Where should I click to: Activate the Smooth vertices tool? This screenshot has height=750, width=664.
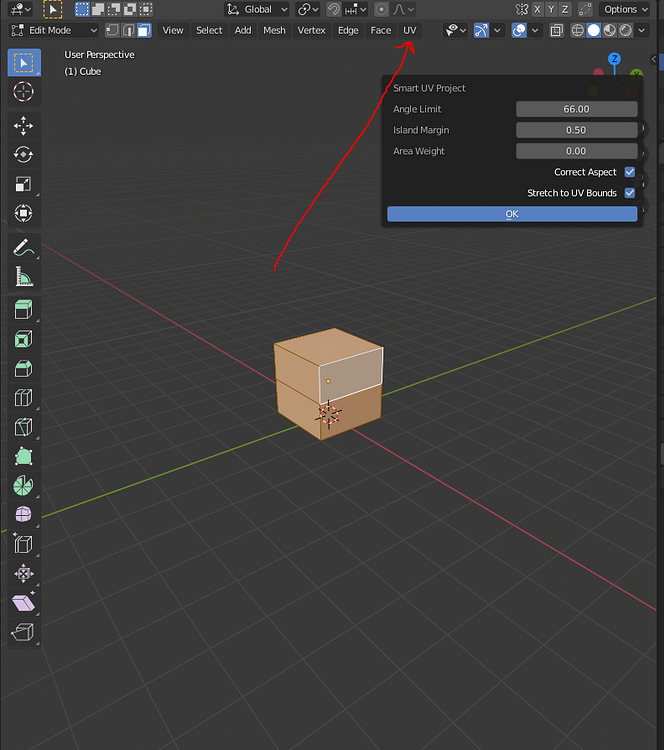coord(24,515)
